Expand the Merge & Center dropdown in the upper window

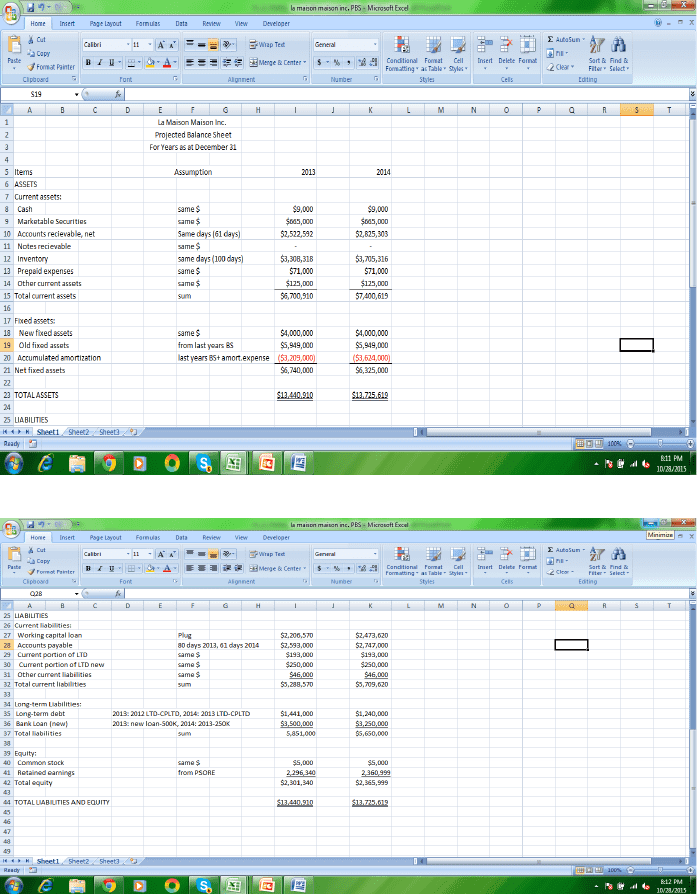pos(305,62)
